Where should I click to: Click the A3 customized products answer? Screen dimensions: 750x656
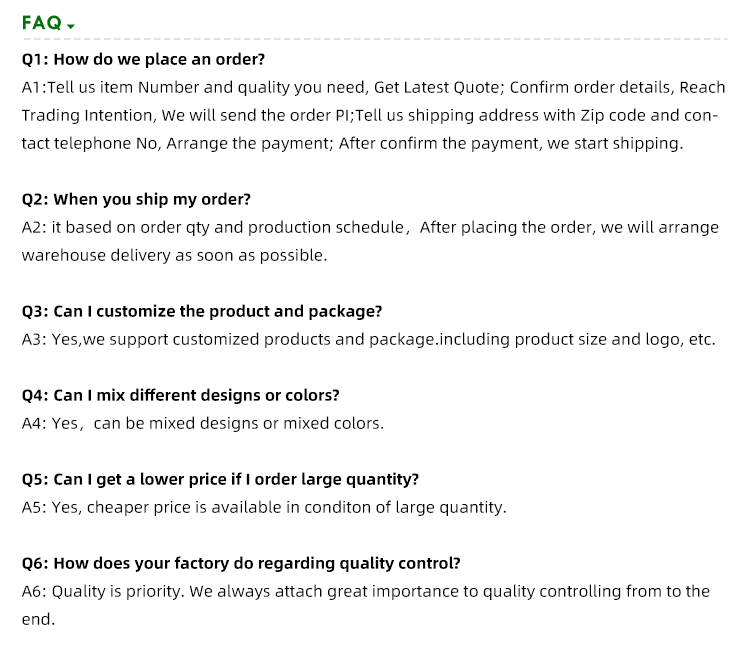pos(368,340)
